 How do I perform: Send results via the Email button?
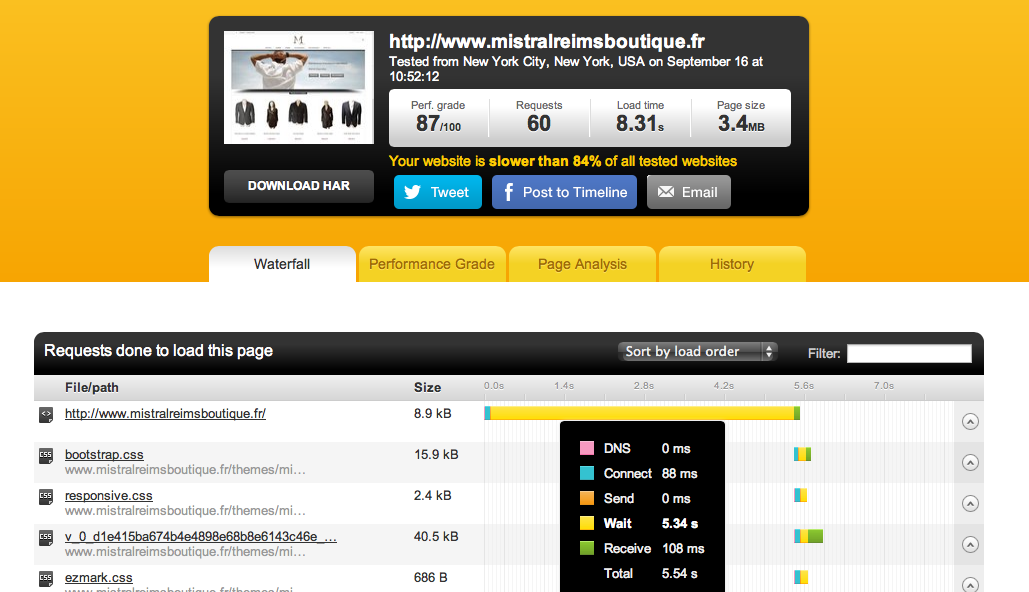pyautogui.click(x=688, y=192)
